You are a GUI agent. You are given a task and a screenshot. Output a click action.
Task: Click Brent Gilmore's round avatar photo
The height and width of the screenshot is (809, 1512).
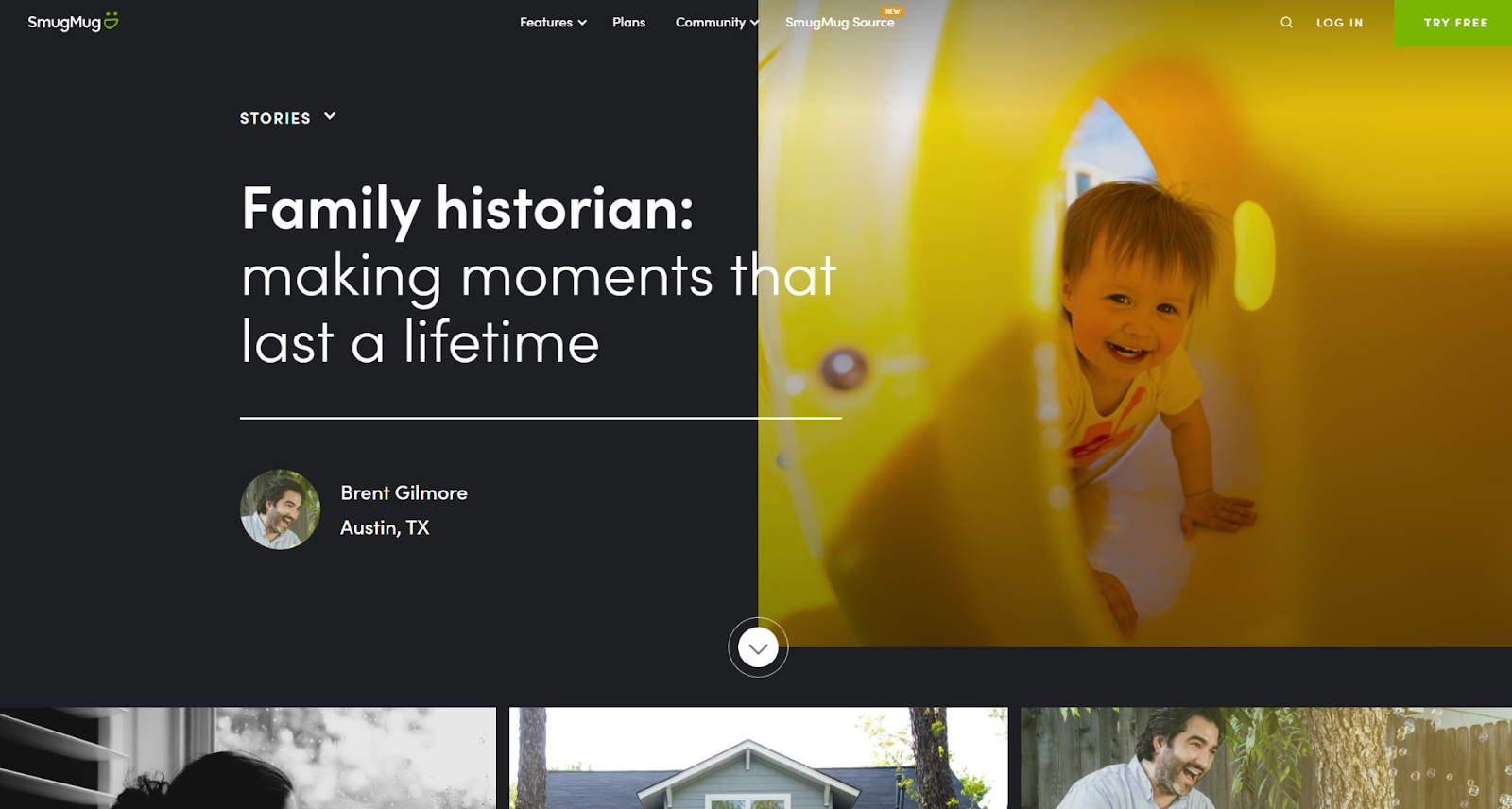pos(280,509)
